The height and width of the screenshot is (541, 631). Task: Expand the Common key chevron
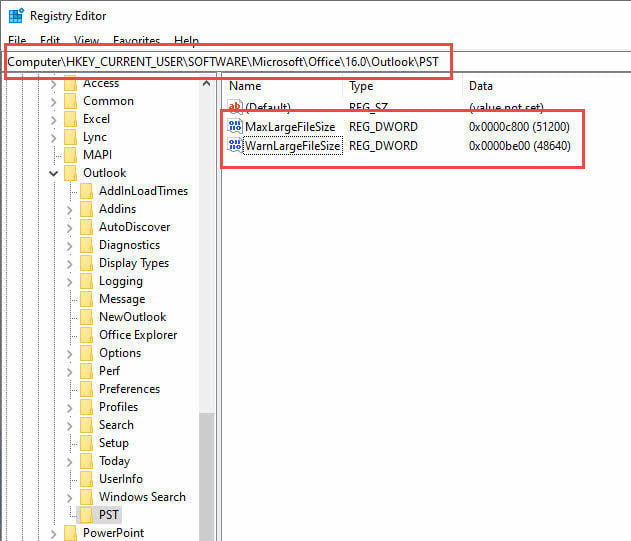pos(54,102)
